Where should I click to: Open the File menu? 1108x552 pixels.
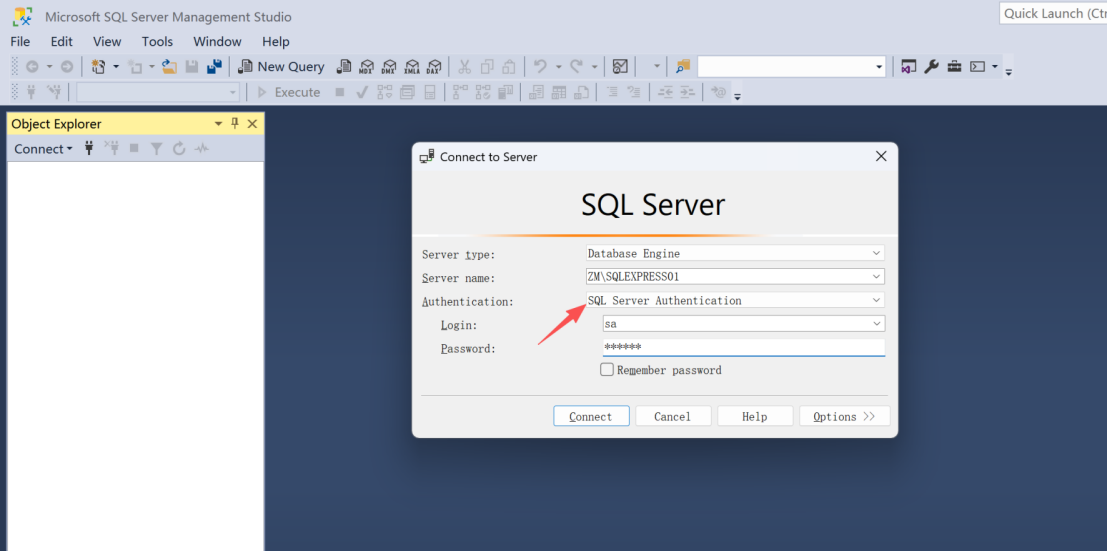pyautogui.click(x=20, y=42)
